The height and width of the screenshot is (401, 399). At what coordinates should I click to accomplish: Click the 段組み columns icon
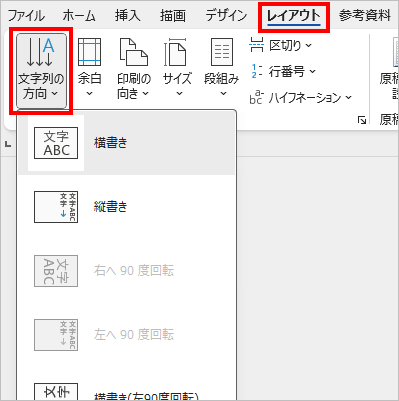222,52
